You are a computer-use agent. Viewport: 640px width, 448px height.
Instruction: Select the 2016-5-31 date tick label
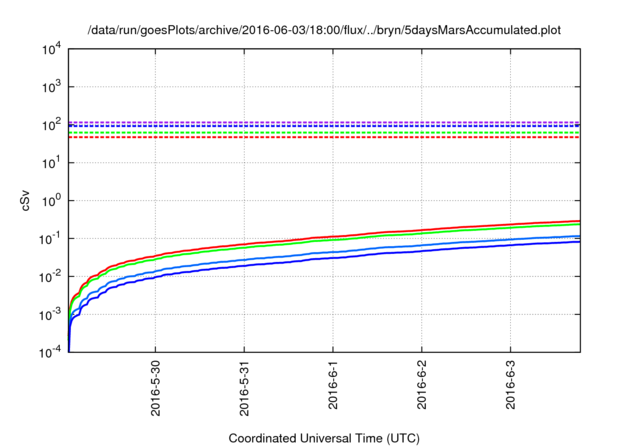click(244, 386)
